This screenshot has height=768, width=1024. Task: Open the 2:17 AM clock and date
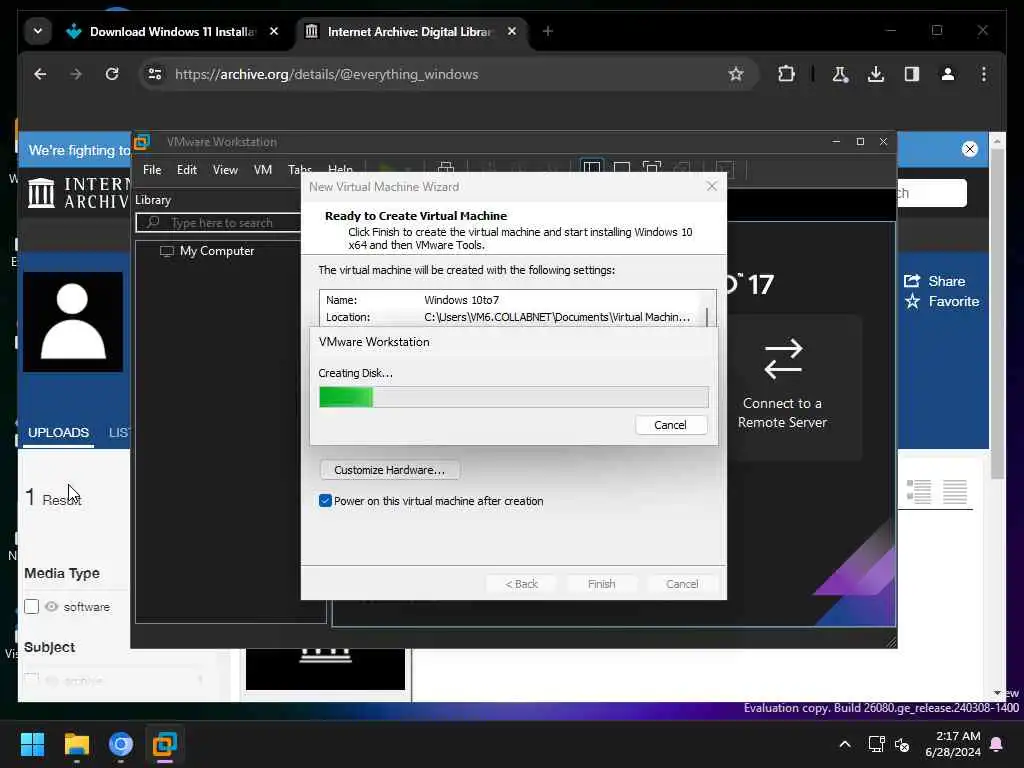(953, 744)
